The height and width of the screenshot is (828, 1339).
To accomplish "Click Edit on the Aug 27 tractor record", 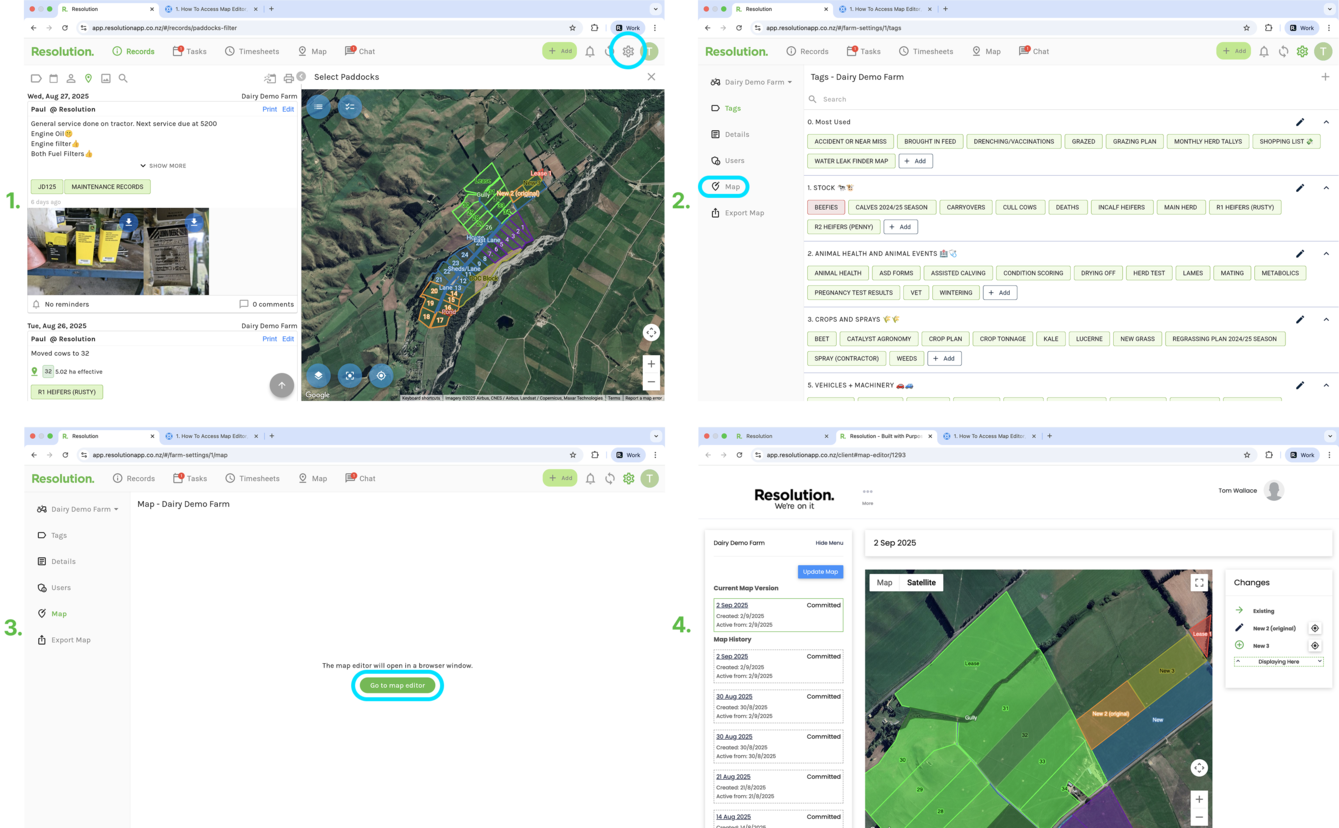I will 288,109.
